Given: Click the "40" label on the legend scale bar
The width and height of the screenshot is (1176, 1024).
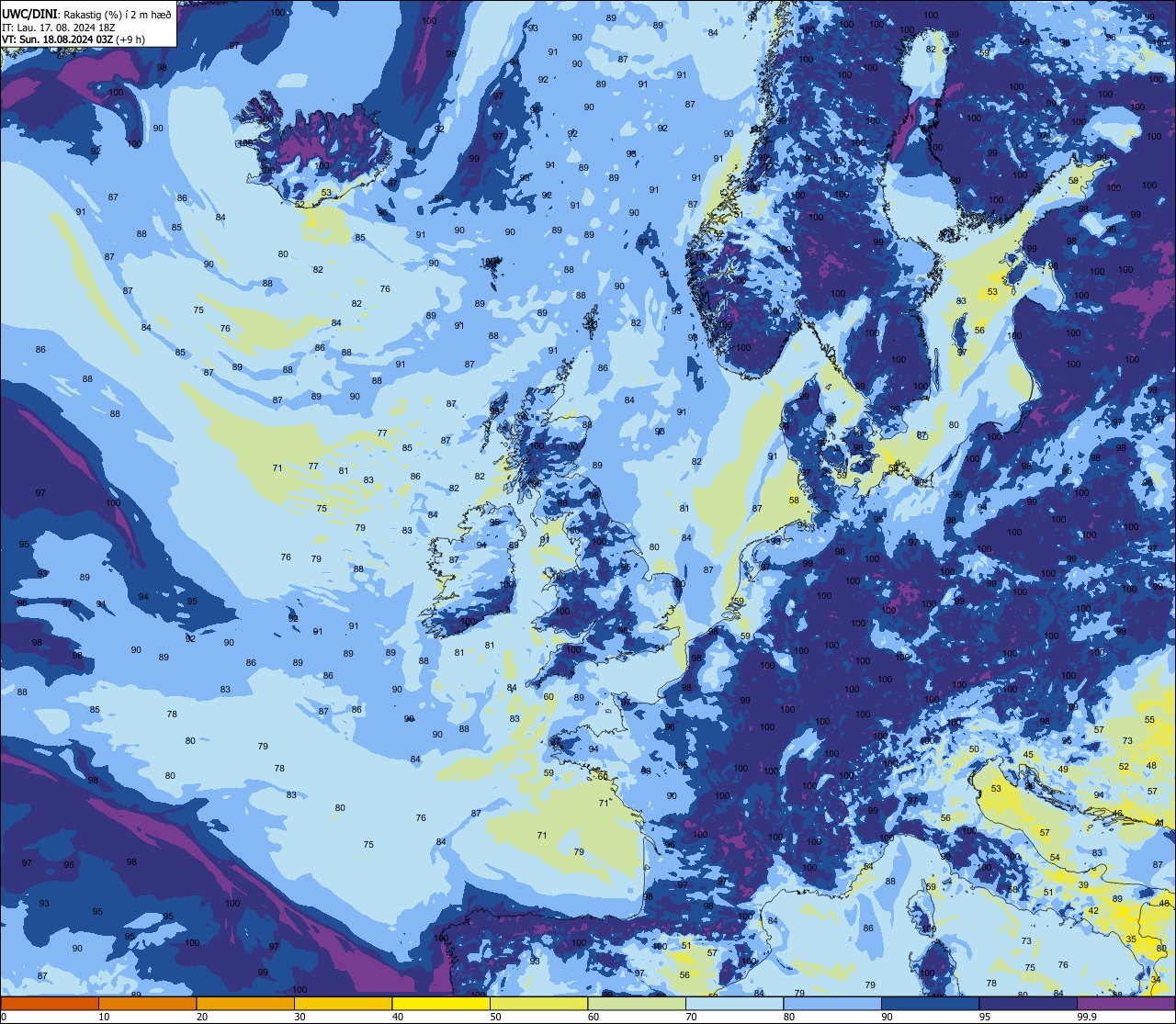Looking at the screenshot, I should (399, 1017).
